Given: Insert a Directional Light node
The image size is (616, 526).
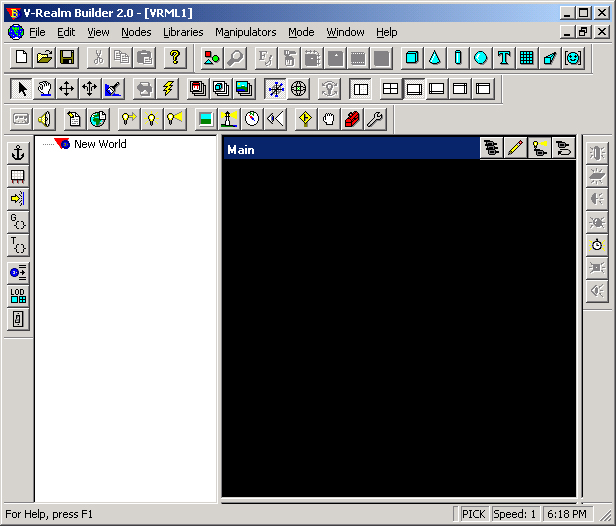Looking at the screenshot, I should (128, 119).
